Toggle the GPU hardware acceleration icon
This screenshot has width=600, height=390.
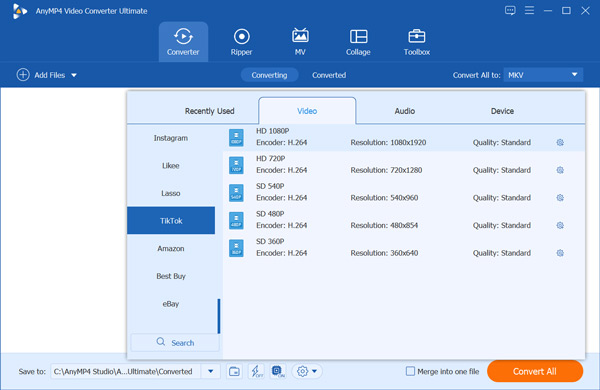278,371
